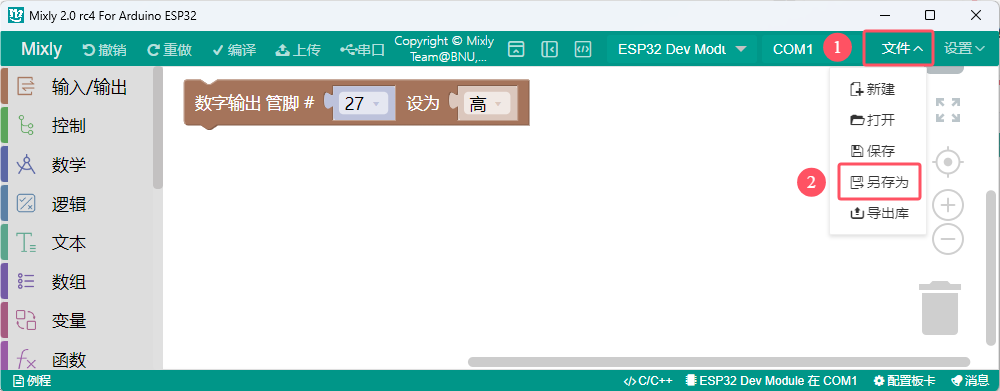The height and width of the screenshot is (391, 1000).
Task: Close the Mixly window
Action: 976,15
